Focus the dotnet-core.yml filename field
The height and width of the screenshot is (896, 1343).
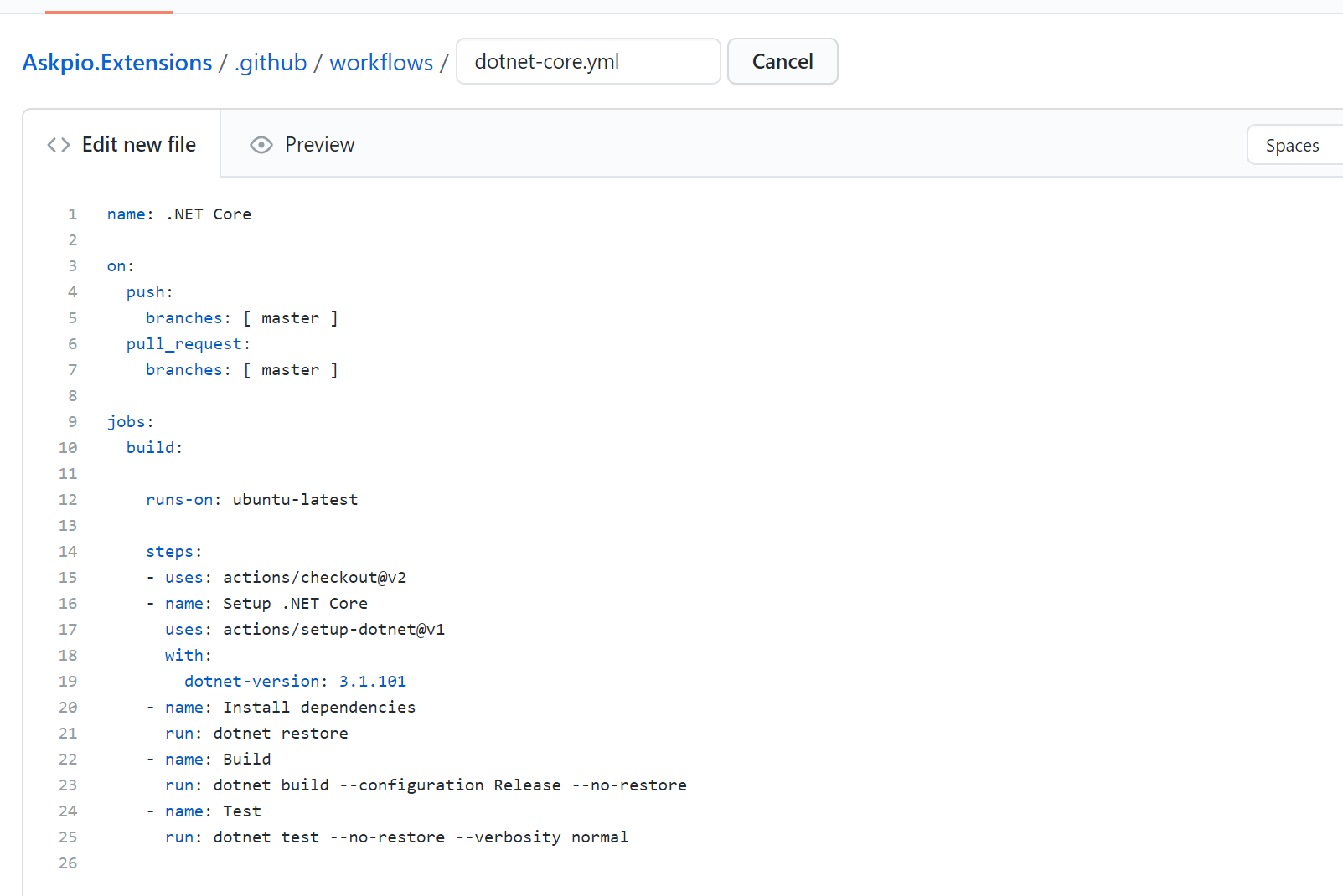pyautogui.click(x=588, y=62)
